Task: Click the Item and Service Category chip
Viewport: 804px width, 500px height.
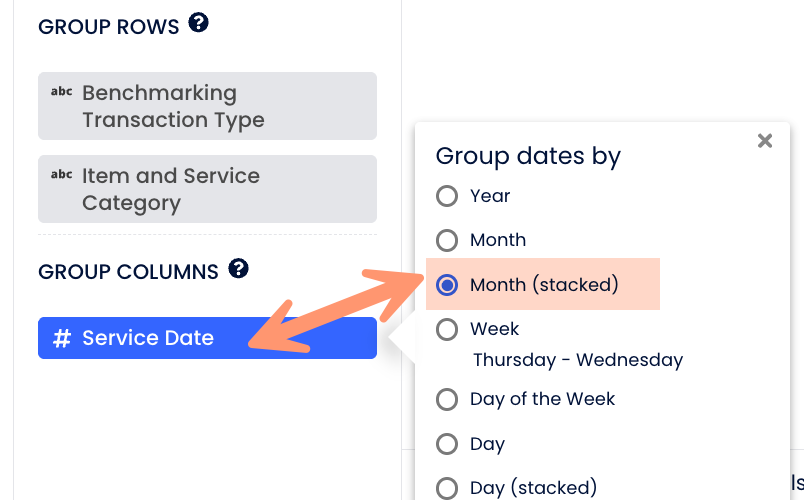Action: coord(207,189)
